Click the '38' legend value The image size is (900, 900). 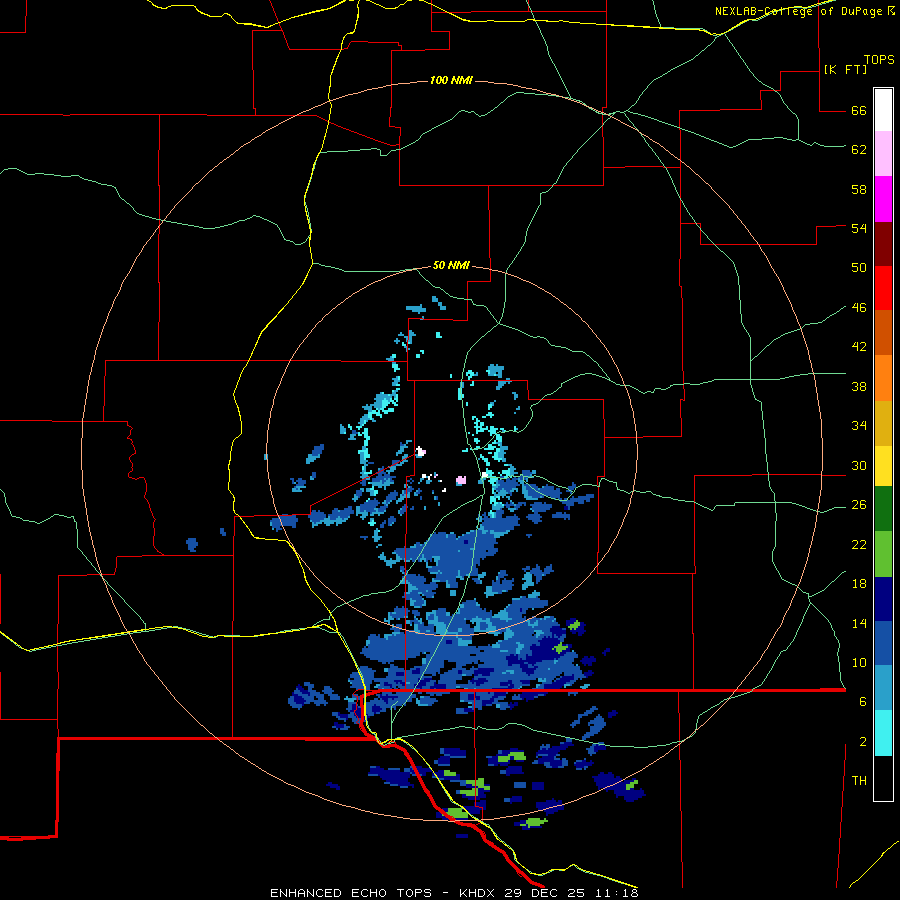859,386
